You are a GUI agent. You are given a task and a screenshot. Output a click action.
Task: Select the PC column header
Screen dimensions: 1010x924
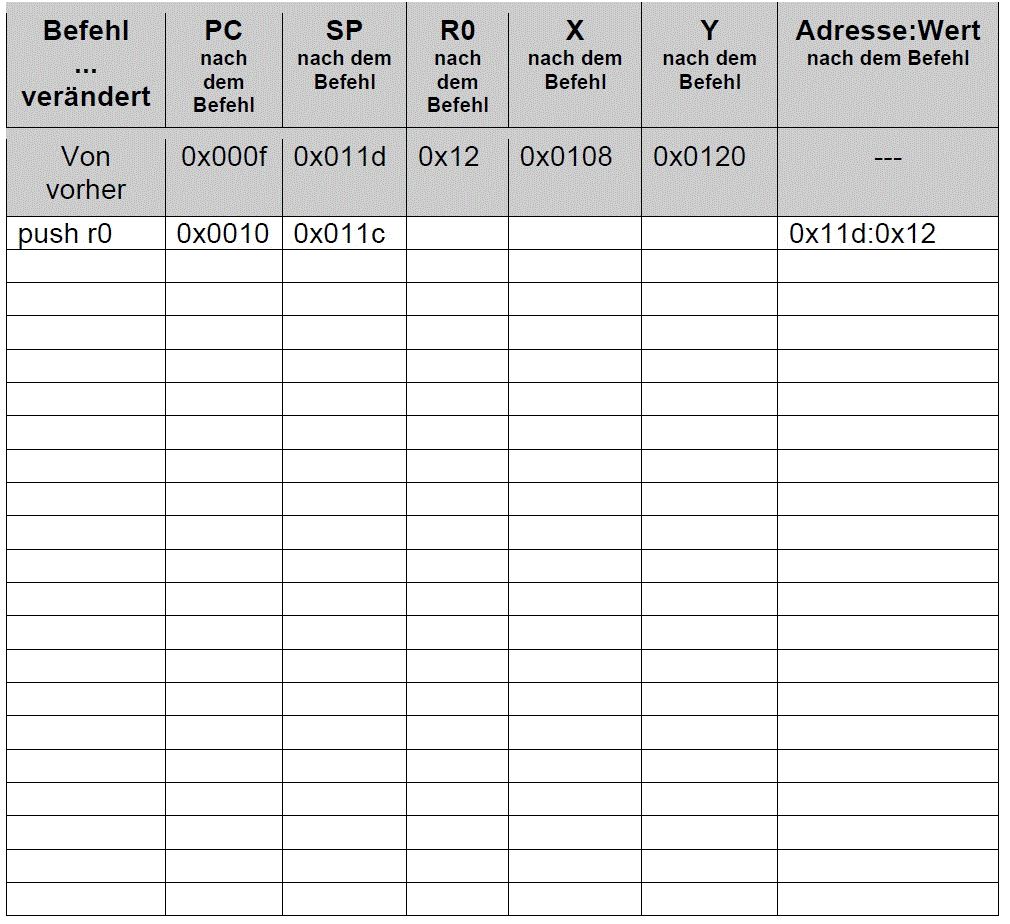[x=223, y=66]
